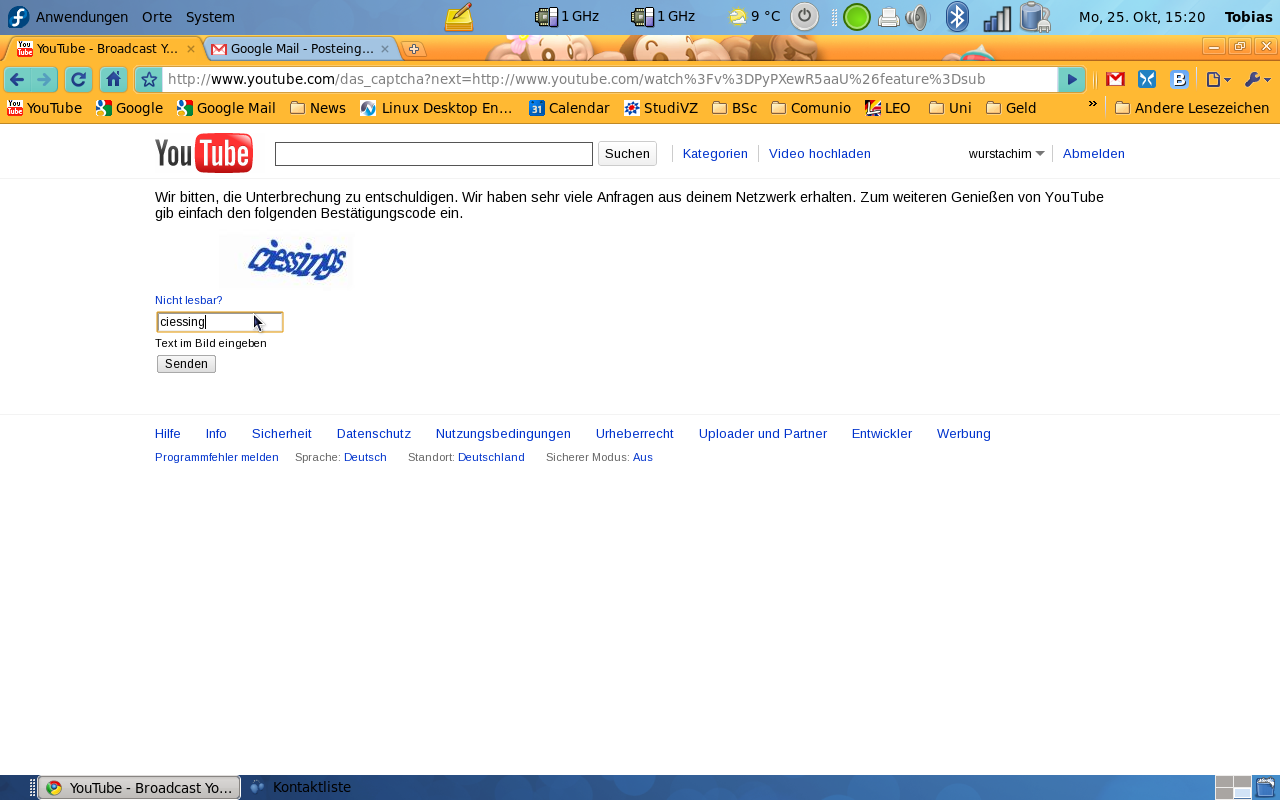Expand the BSc bookmark folder
Image resolution: width=1280 pixels, height=800 pixels.
tap(734, 108)
